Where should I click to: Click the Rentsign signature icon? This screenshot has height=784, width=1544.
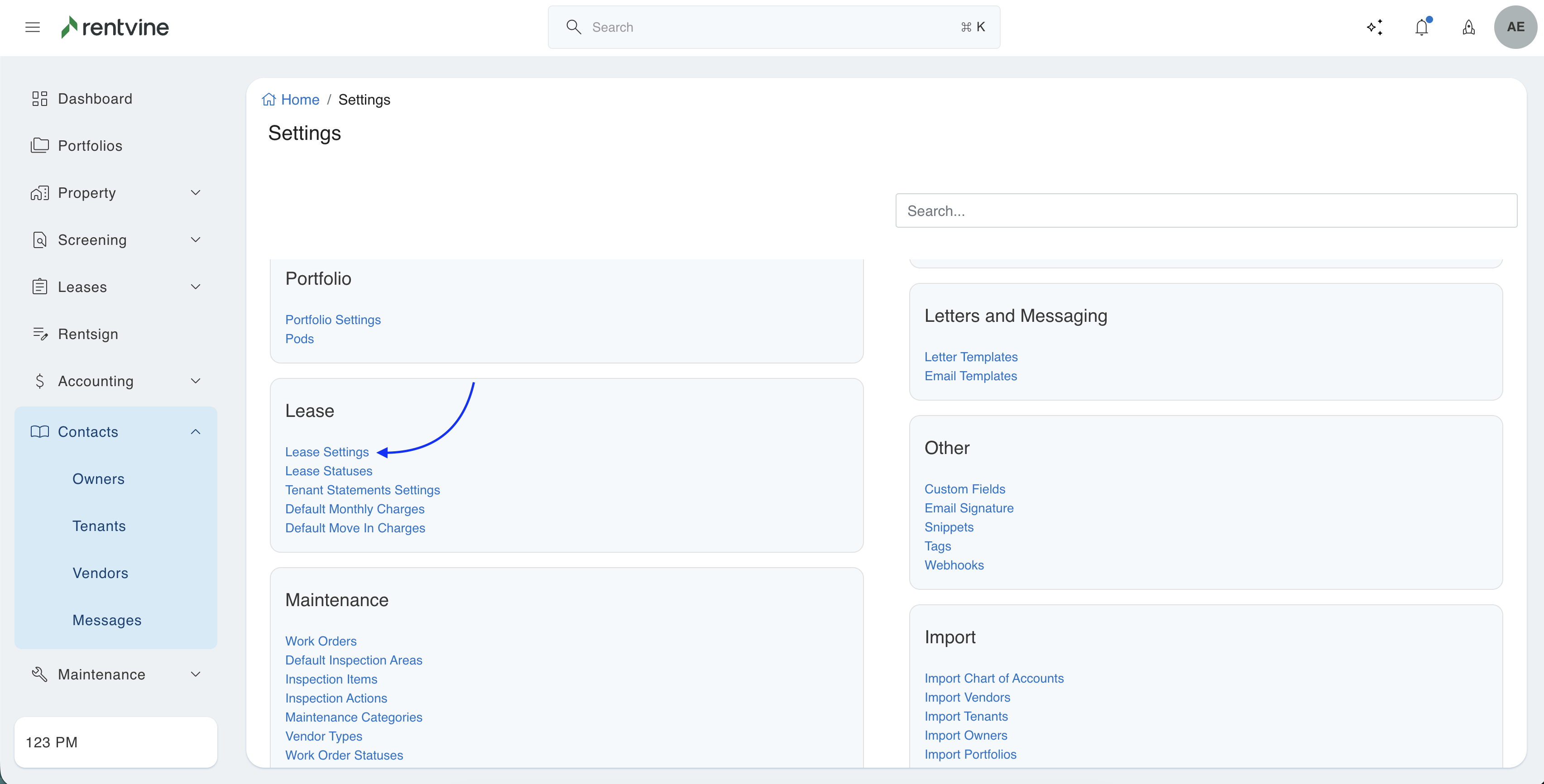[39, 334]
